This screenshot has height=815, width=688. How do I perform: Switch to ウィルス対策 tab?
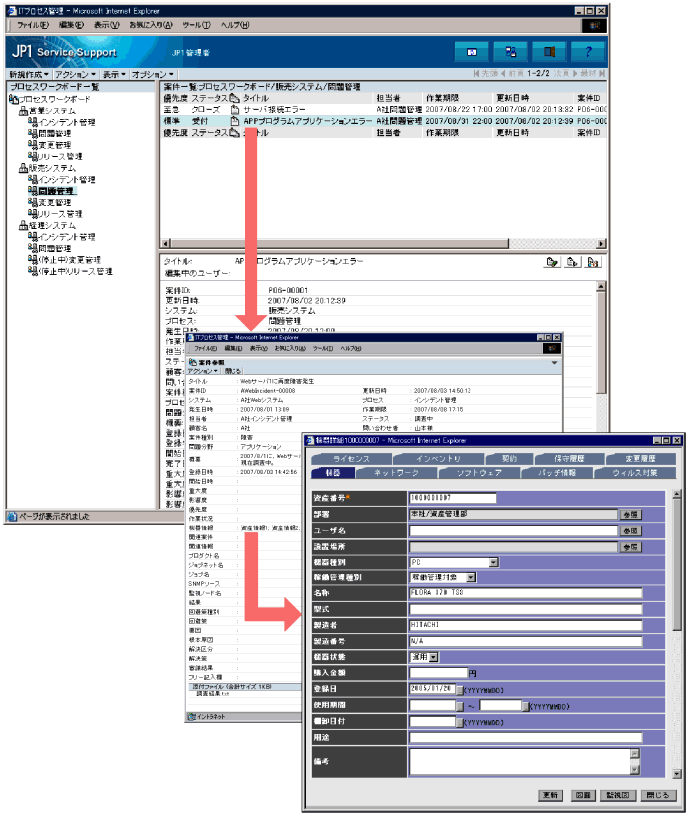point(635,472)
